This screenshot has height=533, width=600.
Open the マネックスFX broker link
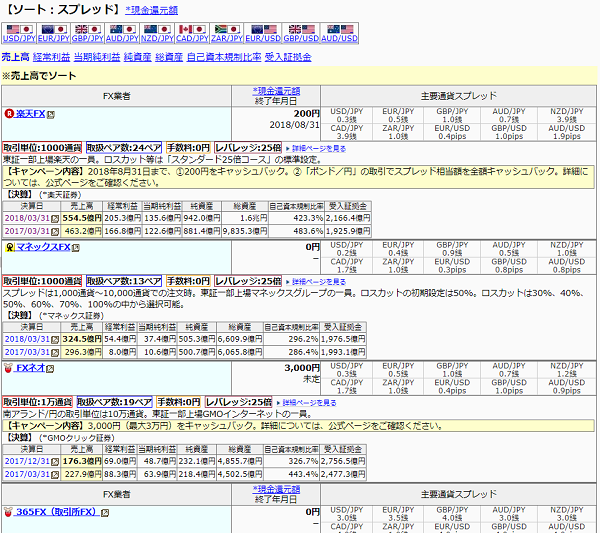pyautogui.click(x=43, y=247)
